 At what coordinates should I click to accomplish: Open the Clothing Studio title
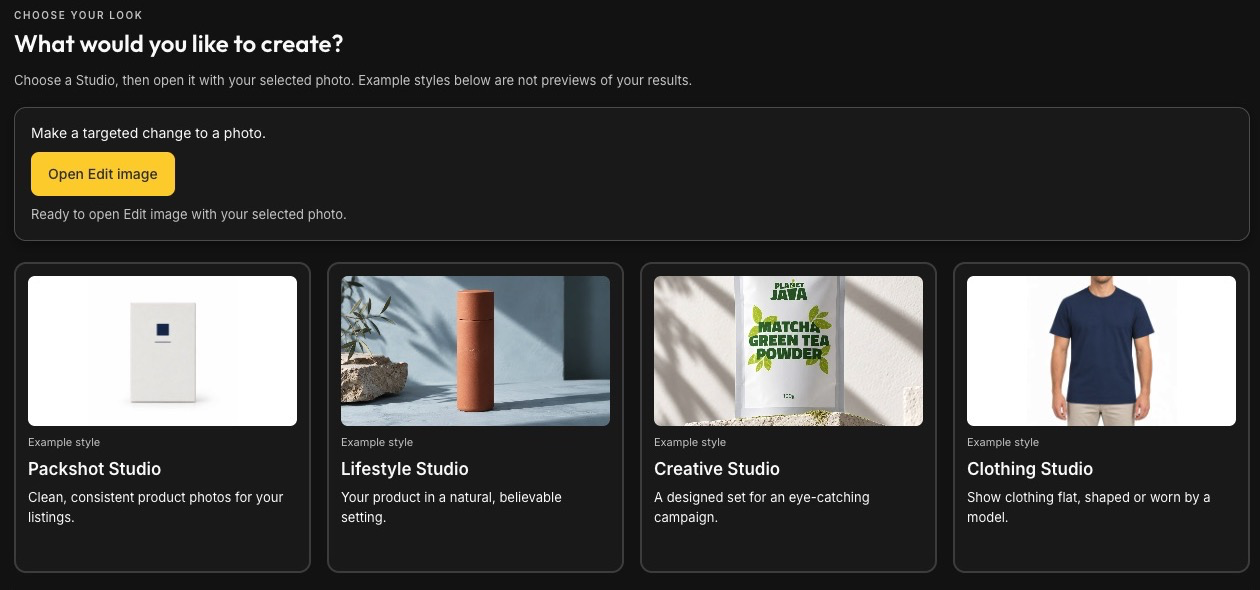1030,469
